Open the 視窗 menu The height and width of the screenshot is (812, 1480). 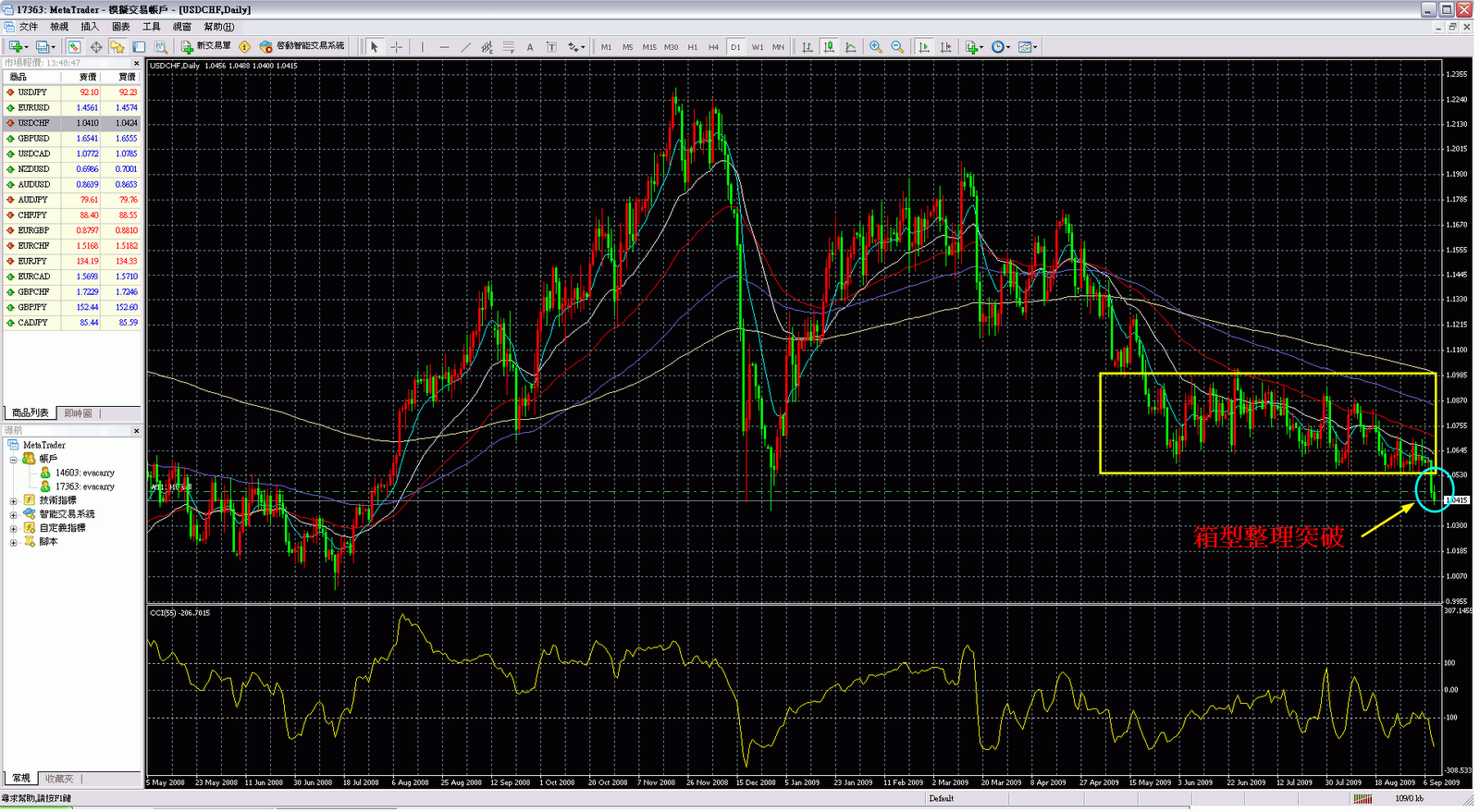pos(182,27)
